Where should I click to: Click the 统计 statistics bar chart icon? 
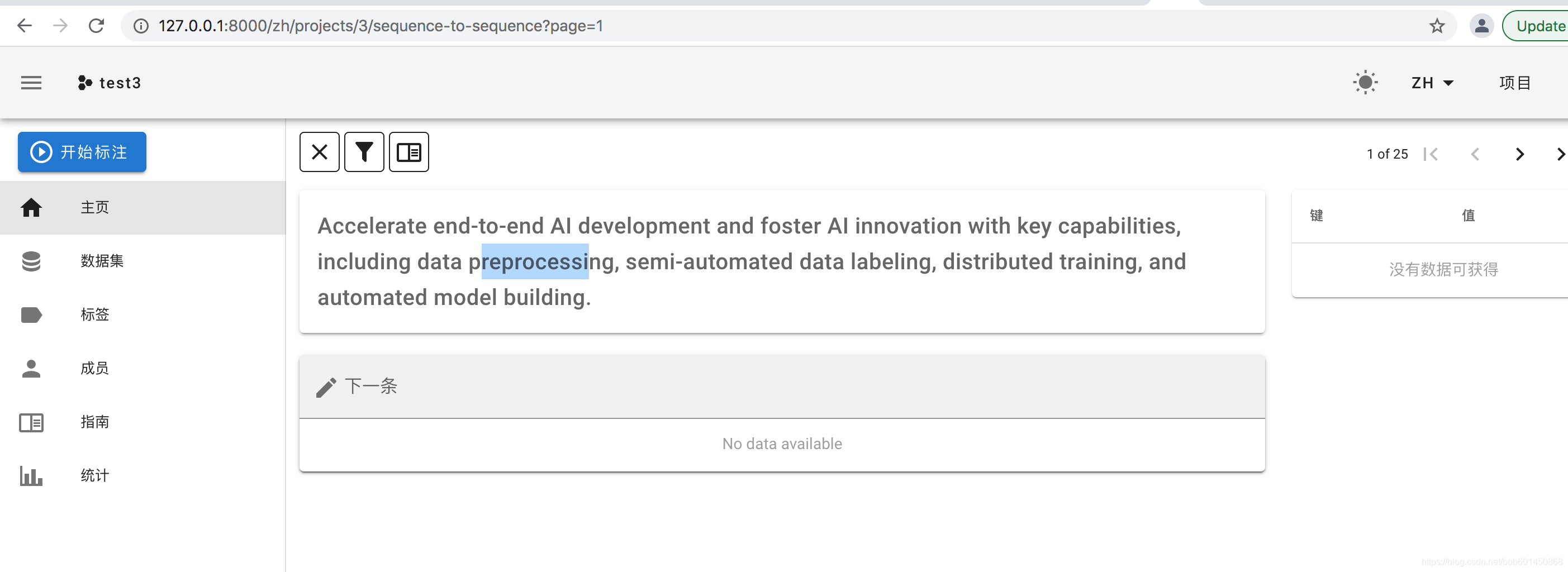[31, 475]
